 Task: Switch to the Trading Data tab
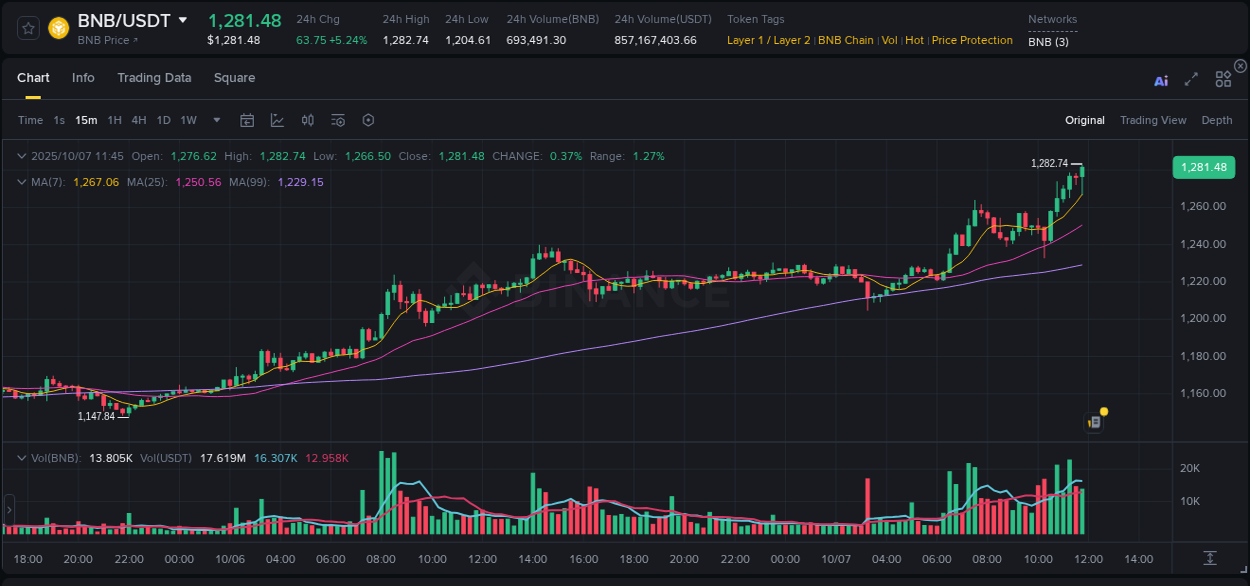click(154, 77)
